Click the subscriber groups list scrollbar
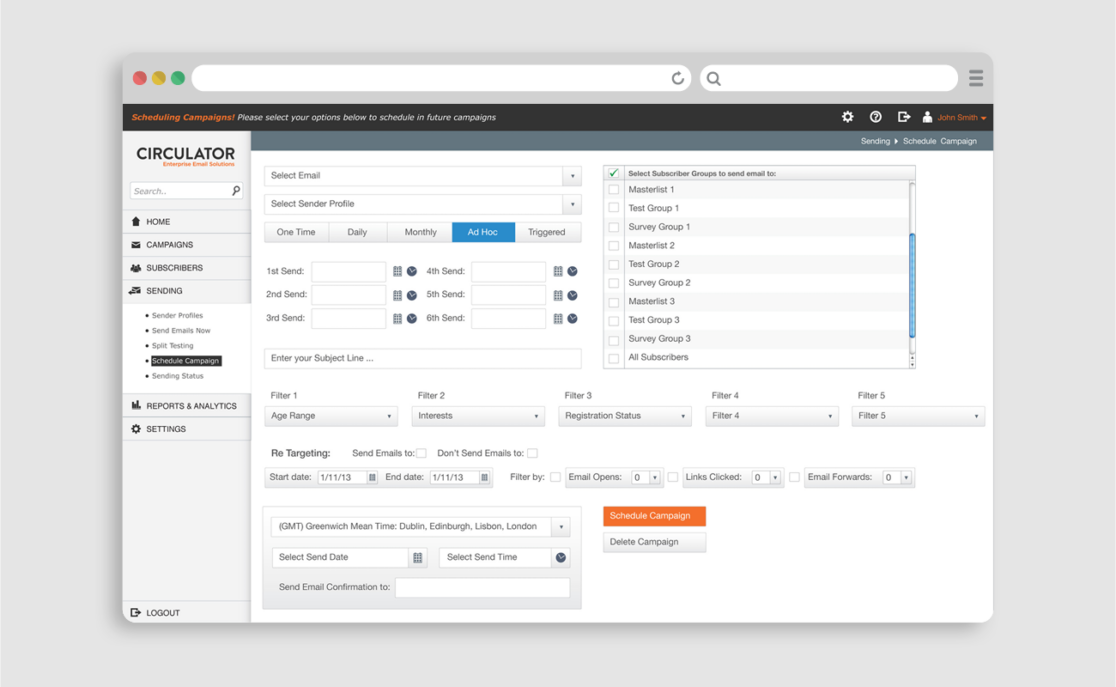1116x687 pixels. click(x=911, y=285)
